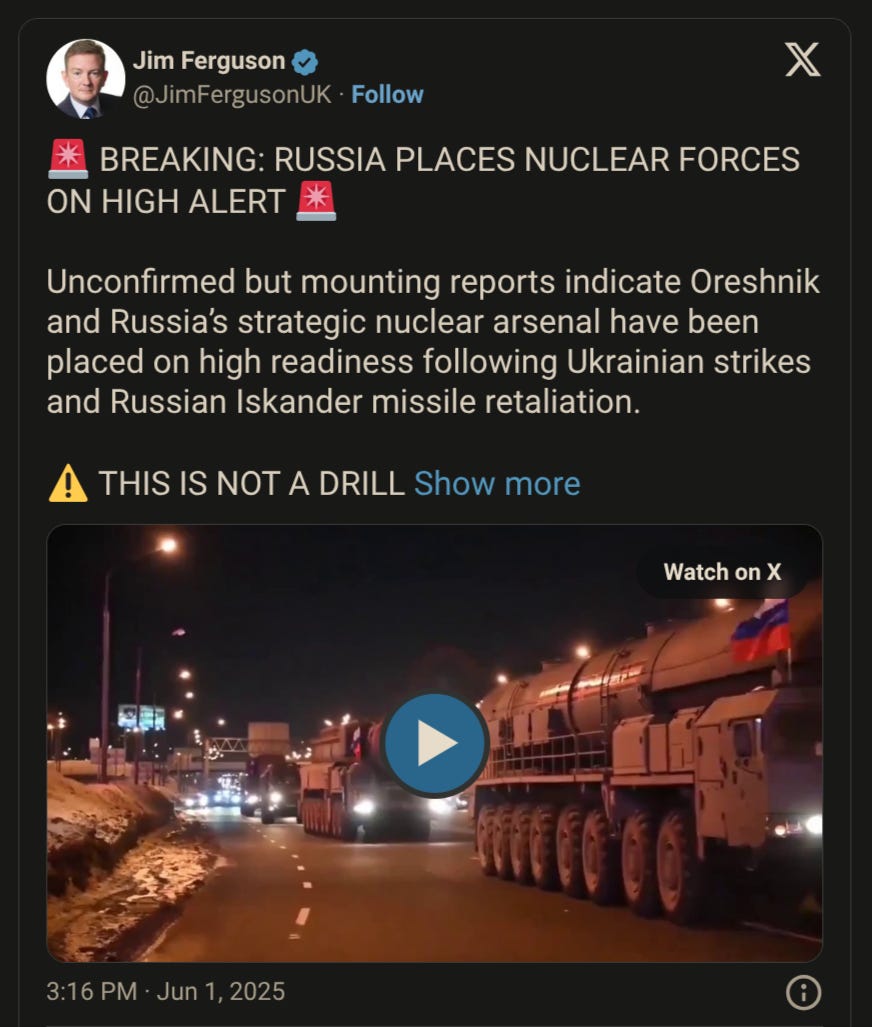
Task: Open the @JimFergusonUK handle link
Action: 233,94
